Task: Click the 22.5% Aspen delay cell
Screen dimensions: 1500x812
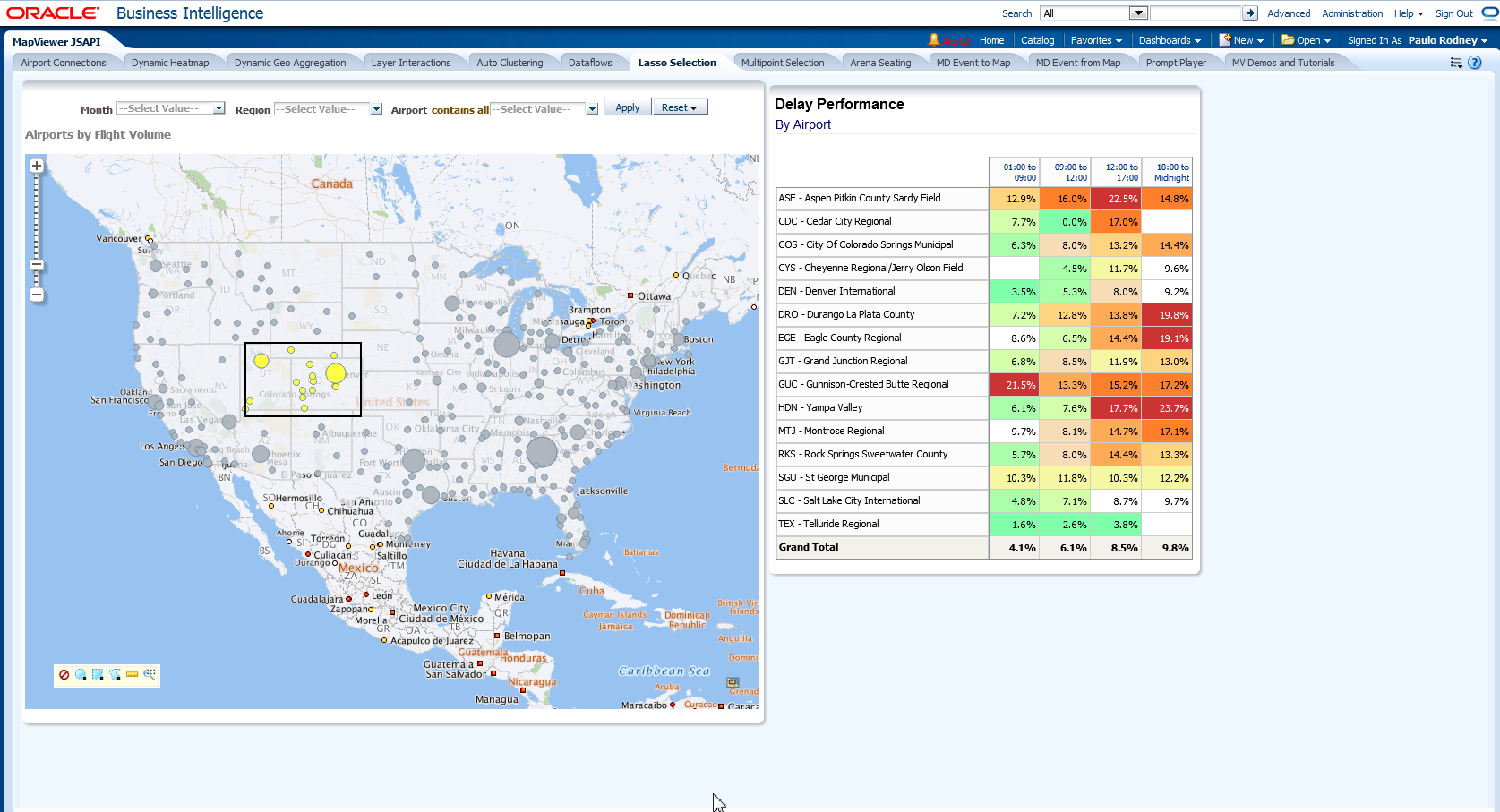Action: (1117, 198)
